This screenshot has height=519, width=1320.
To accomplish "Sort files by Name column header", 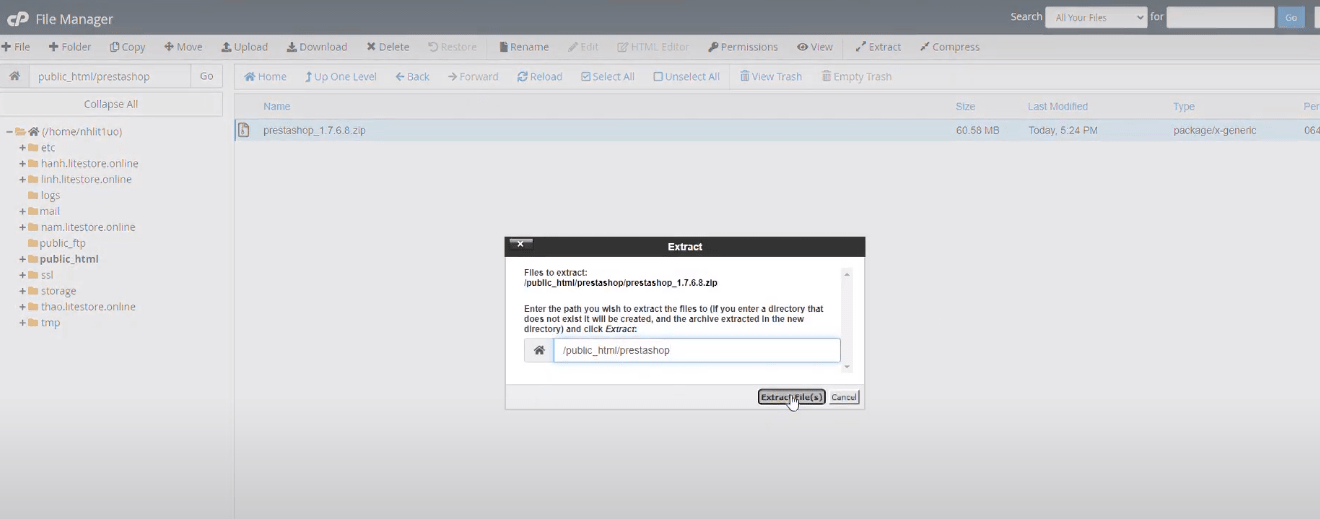I will [x=276, y=106].
